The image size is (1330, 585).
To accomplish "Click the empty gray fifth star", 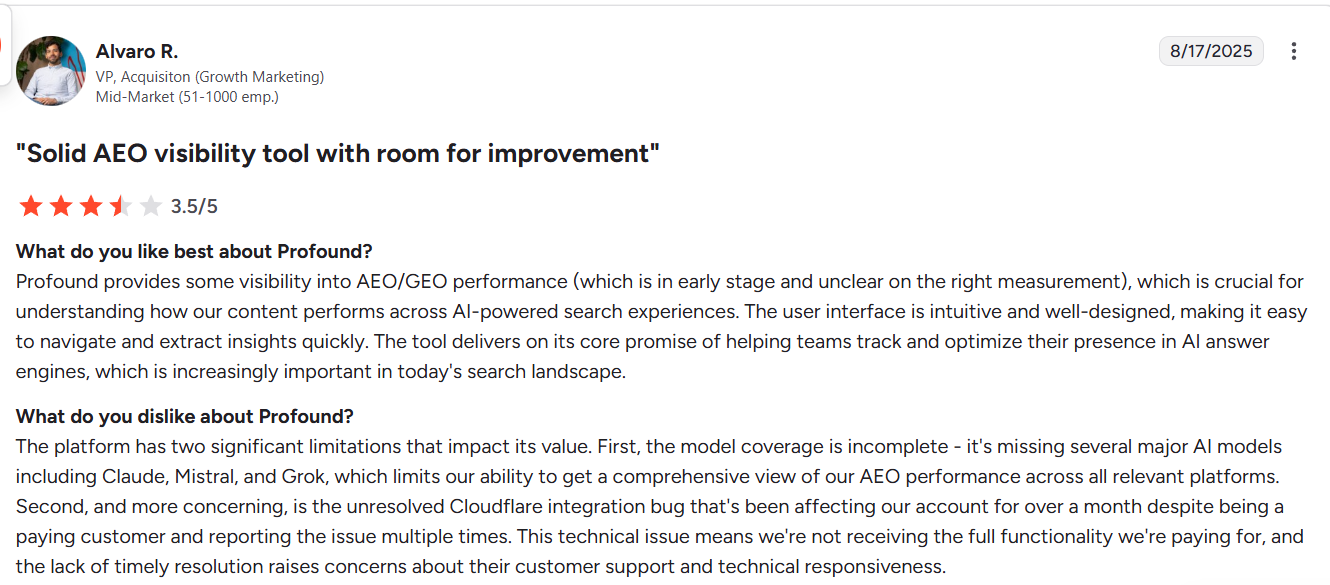I will tap(150, 206).
